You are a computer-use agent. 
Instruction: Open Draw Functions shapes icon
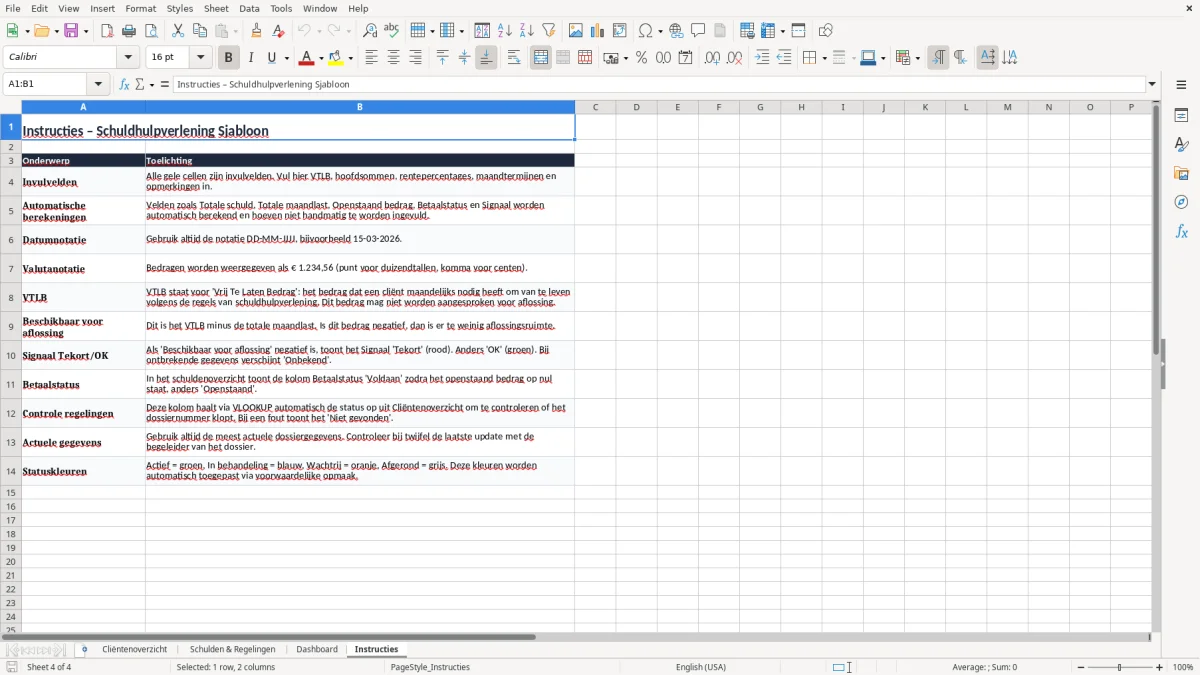pos(825,31)
